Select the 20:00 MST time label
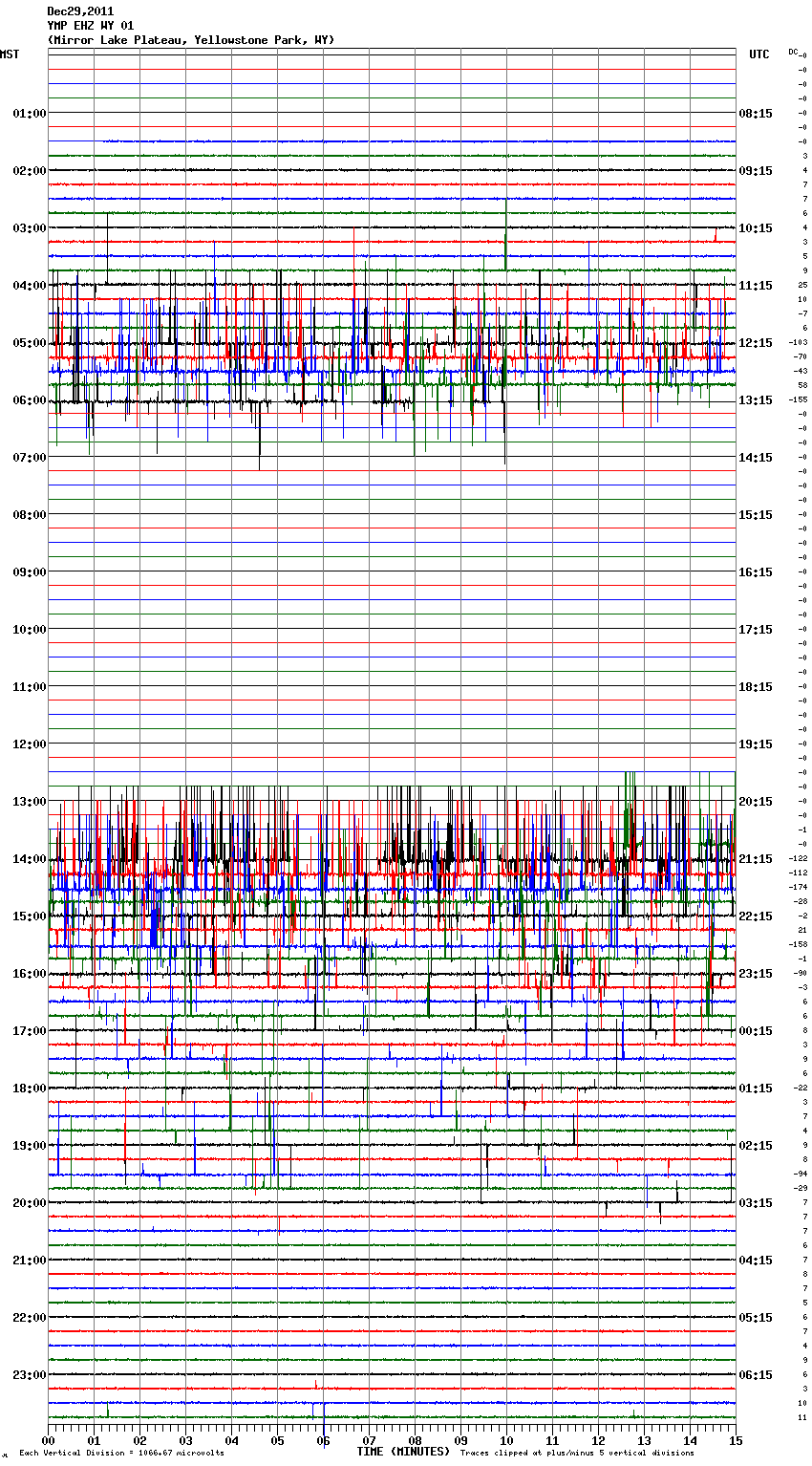 tap(30, 1203)
